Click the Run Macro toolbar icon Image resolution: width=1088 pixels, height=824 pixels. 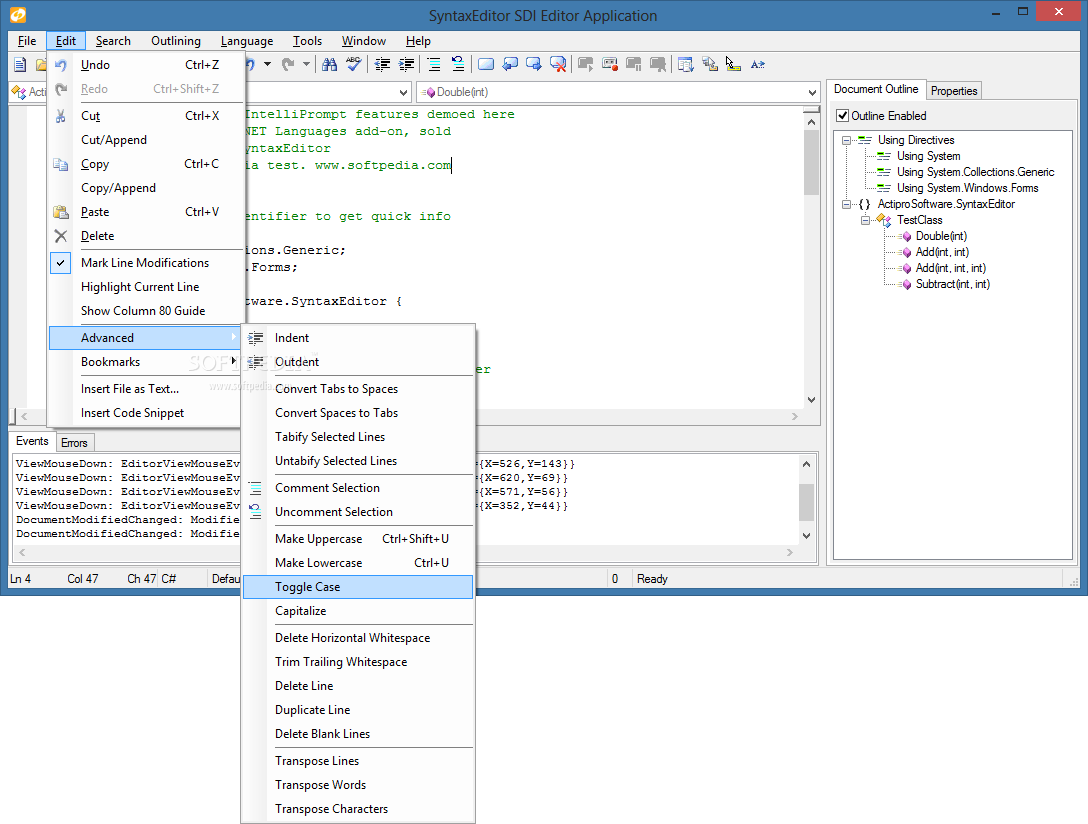coord(586,65)
